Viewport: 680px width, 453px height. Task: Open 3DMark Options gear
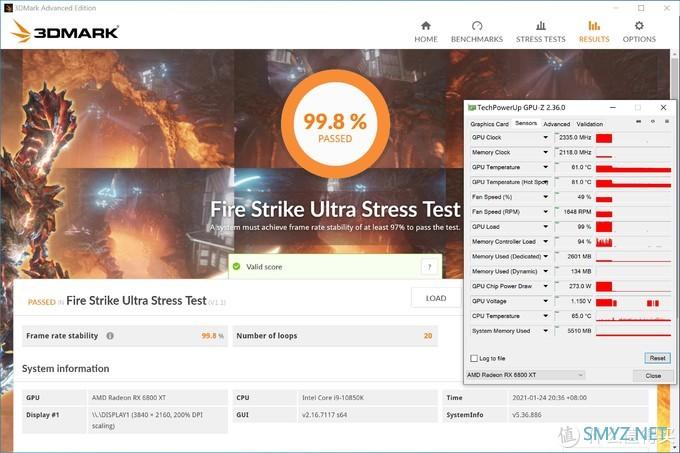(639, 32)
